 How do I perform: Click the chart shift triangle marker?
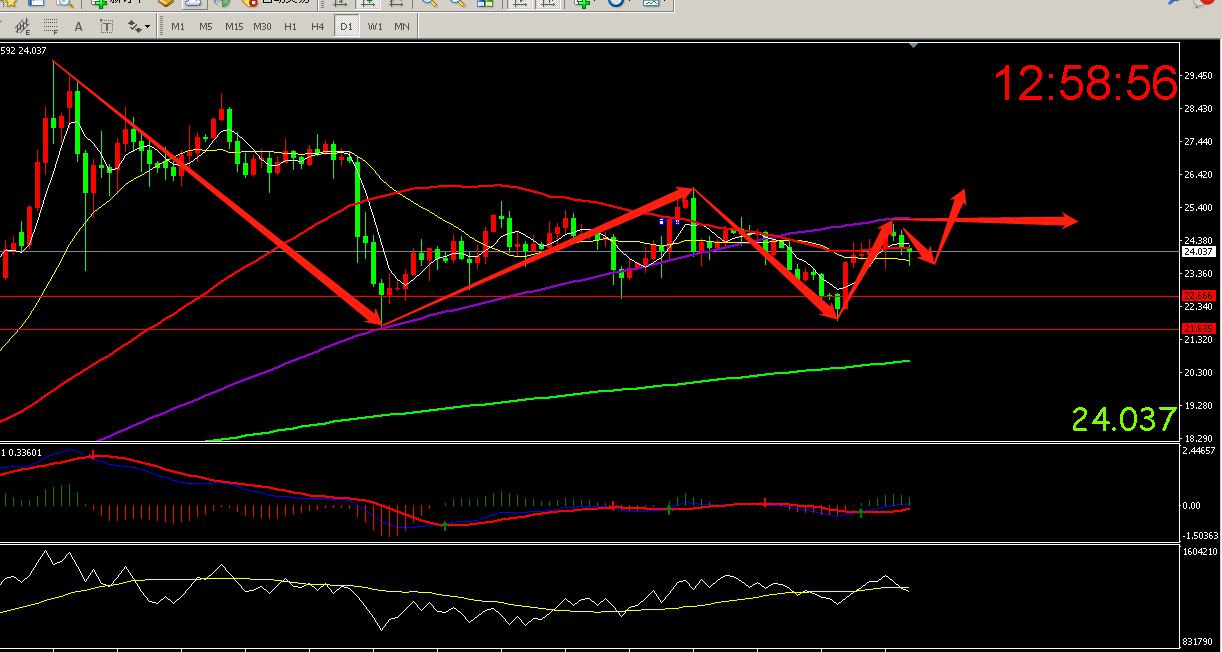point(912,46)
